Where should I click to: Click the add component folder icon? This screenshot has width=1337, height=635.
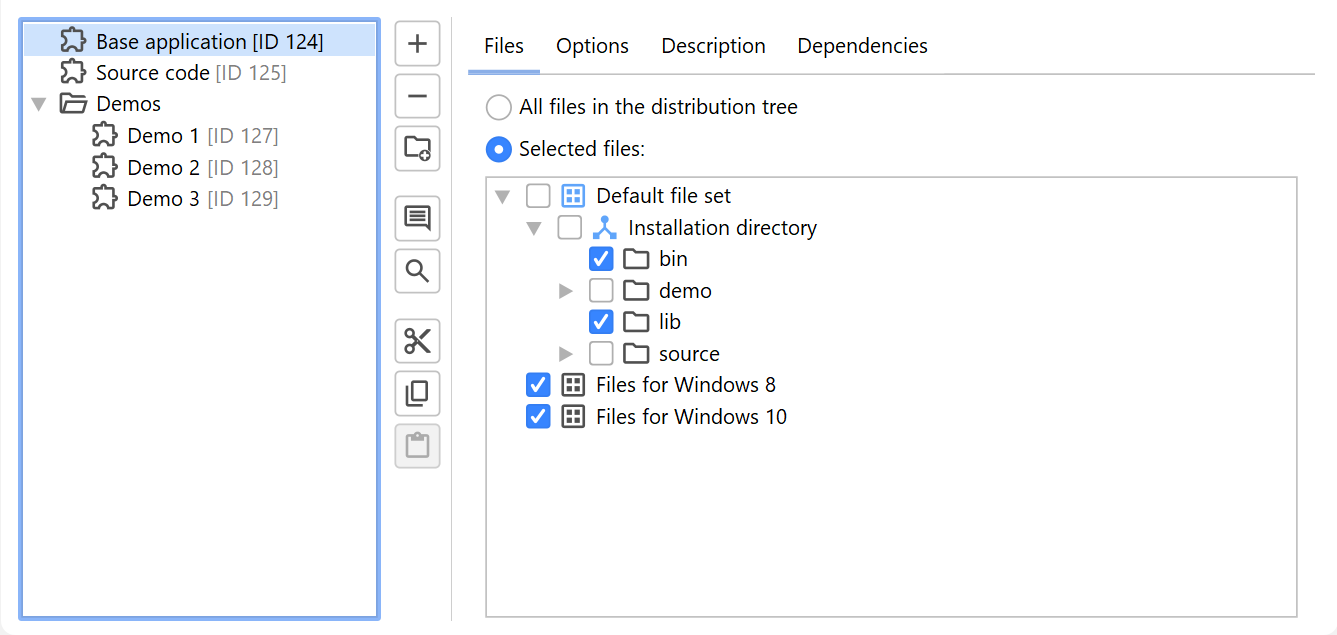pyautogui.click(x=417, y=149)
